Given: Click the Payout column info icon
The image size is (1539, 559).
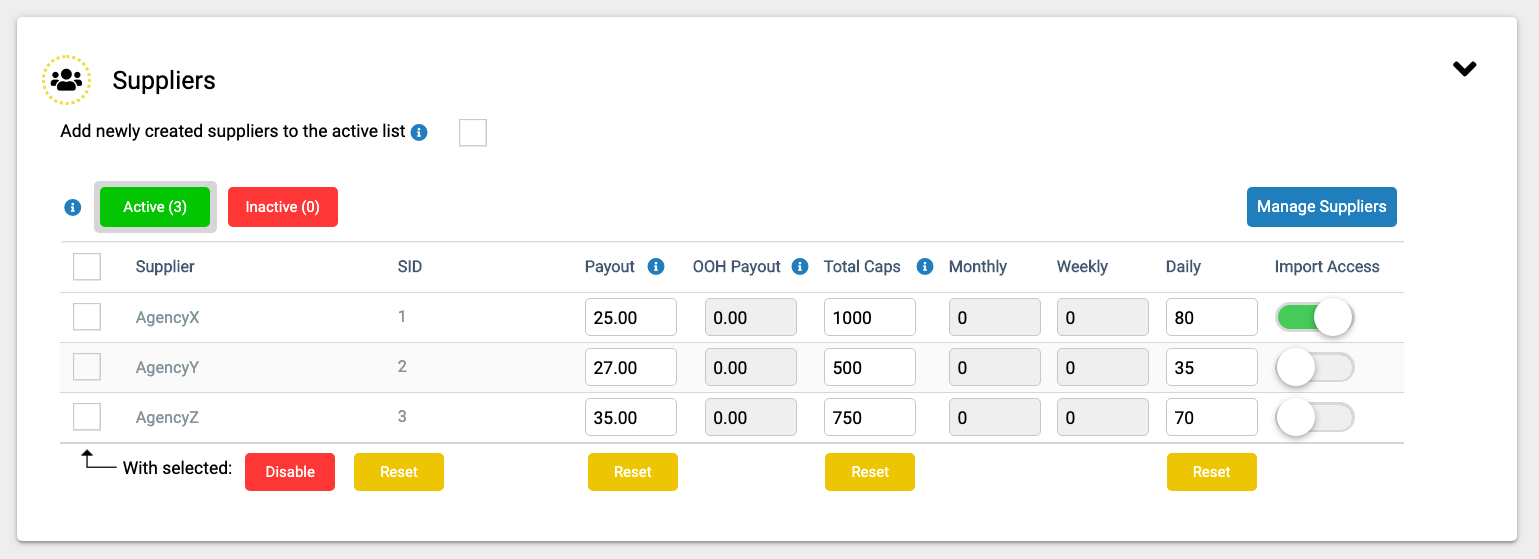Looking at the screenshot, I should [656, 267].
